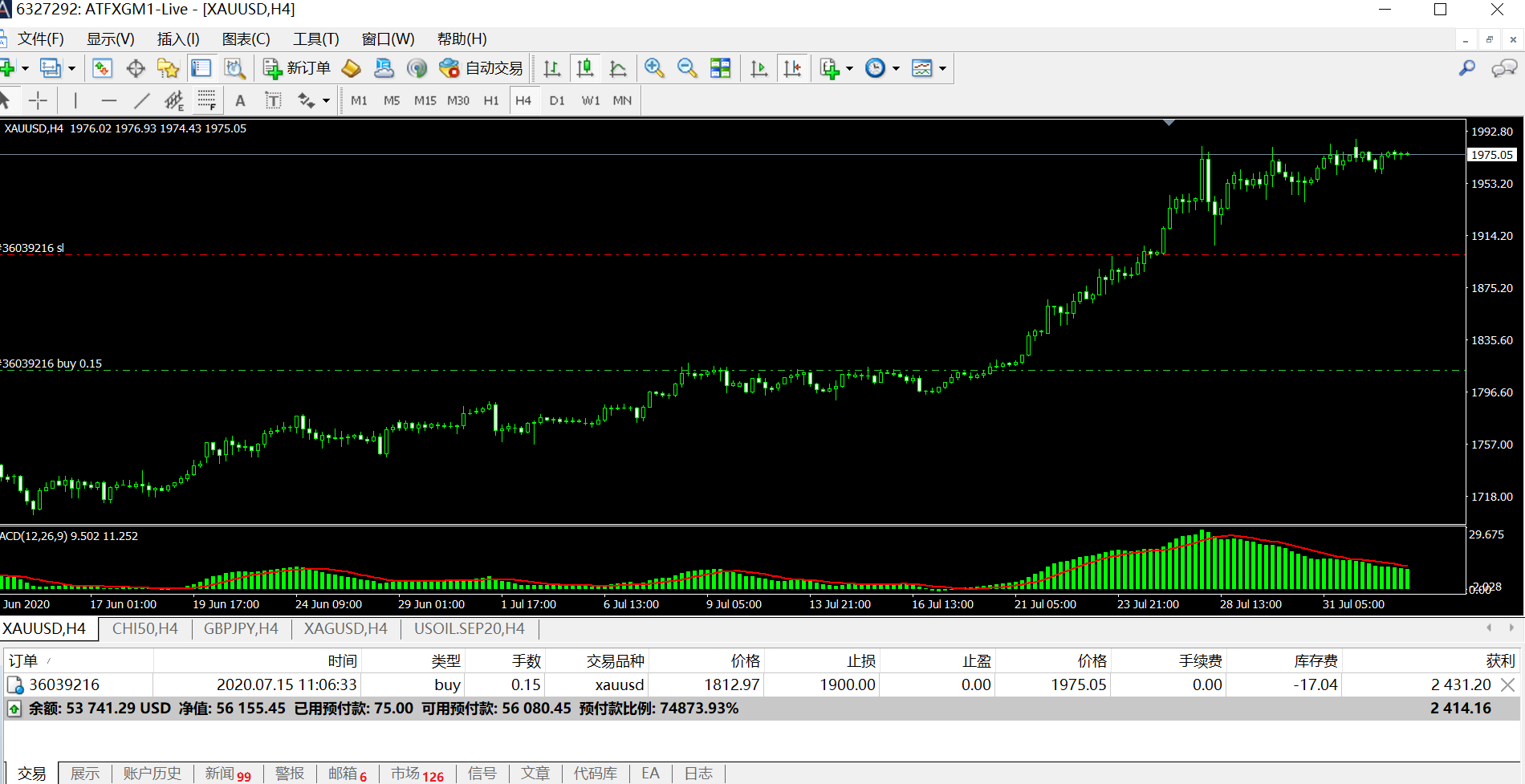Switch to the XAGUSD,H4 chart tab
The image size is (1525, 784).
tap(345, 629)
